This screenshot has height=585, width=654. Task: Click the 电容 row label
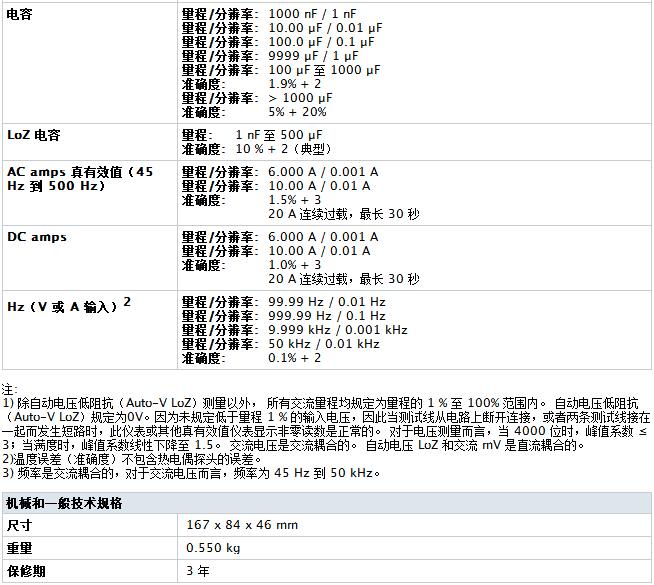(x=20, y=14)
